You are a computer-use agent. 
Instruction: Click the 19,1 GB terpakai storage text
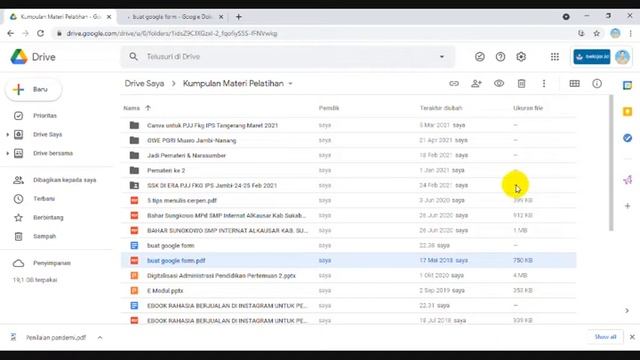pos(35,280)
